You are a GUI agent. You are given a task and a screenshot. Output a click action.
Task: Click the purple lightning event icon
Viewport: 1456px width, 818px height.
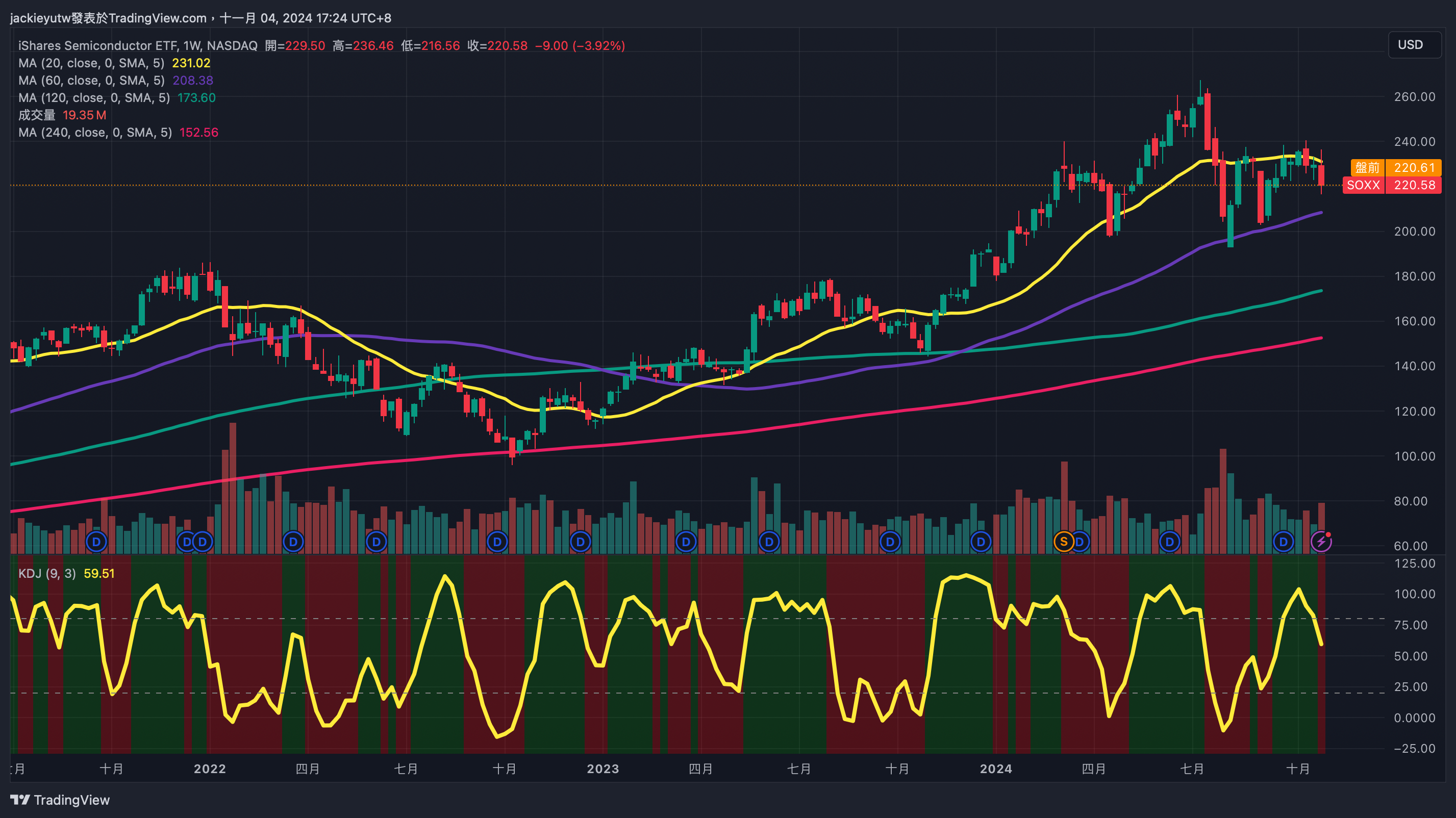coord(1321,542)
